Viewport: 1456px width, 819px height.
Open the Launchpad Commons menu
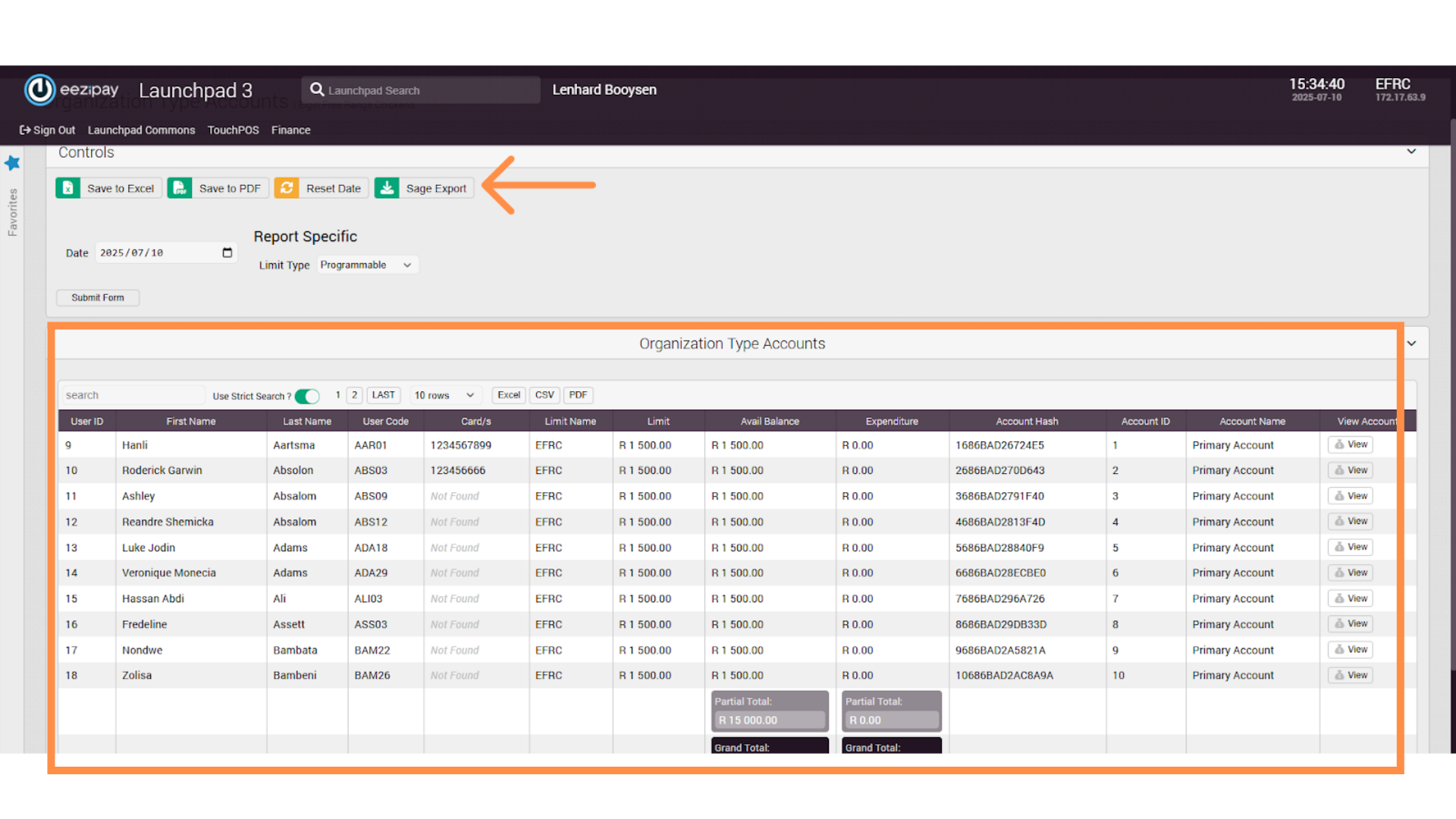coord(141,130)
